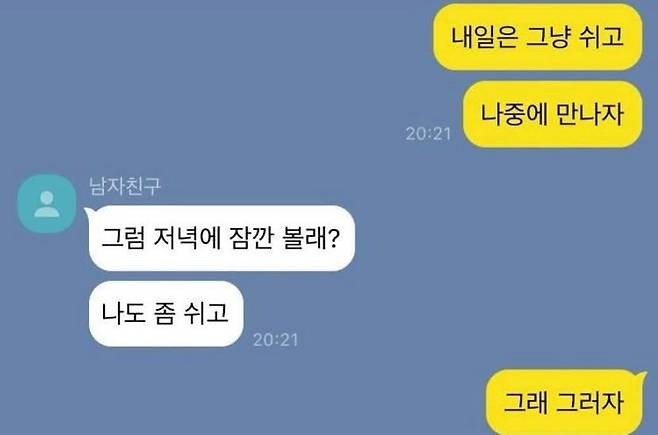The image size is (658, 435).
Task: Click the sender name 남자친구
Action: (125, 186)
